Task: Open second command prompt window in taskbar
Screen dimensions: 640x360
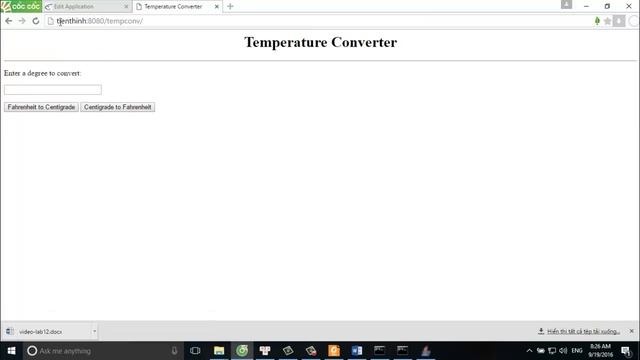Action: click(402, 351)
